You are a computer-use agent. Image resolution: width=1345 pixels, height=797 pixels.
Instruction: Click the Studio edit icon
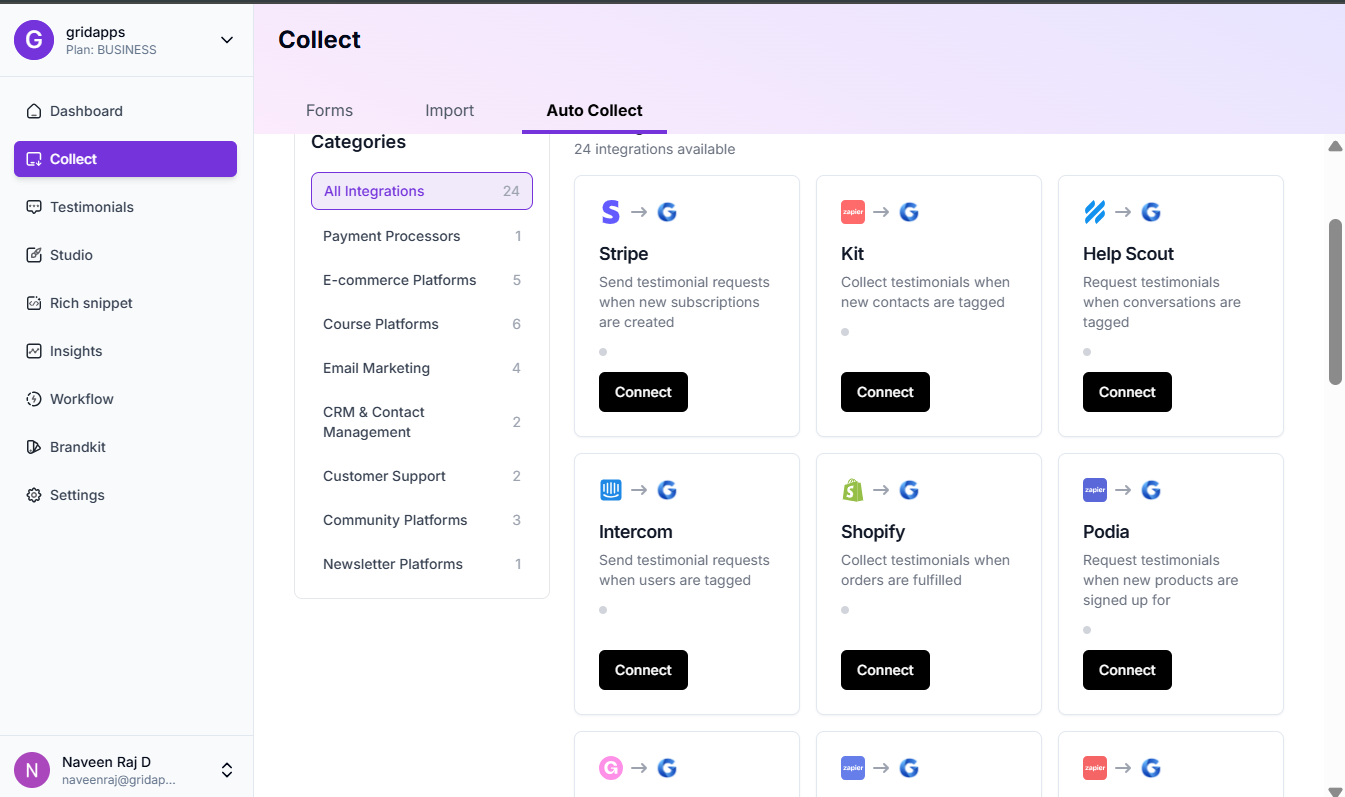pos(34,255)
